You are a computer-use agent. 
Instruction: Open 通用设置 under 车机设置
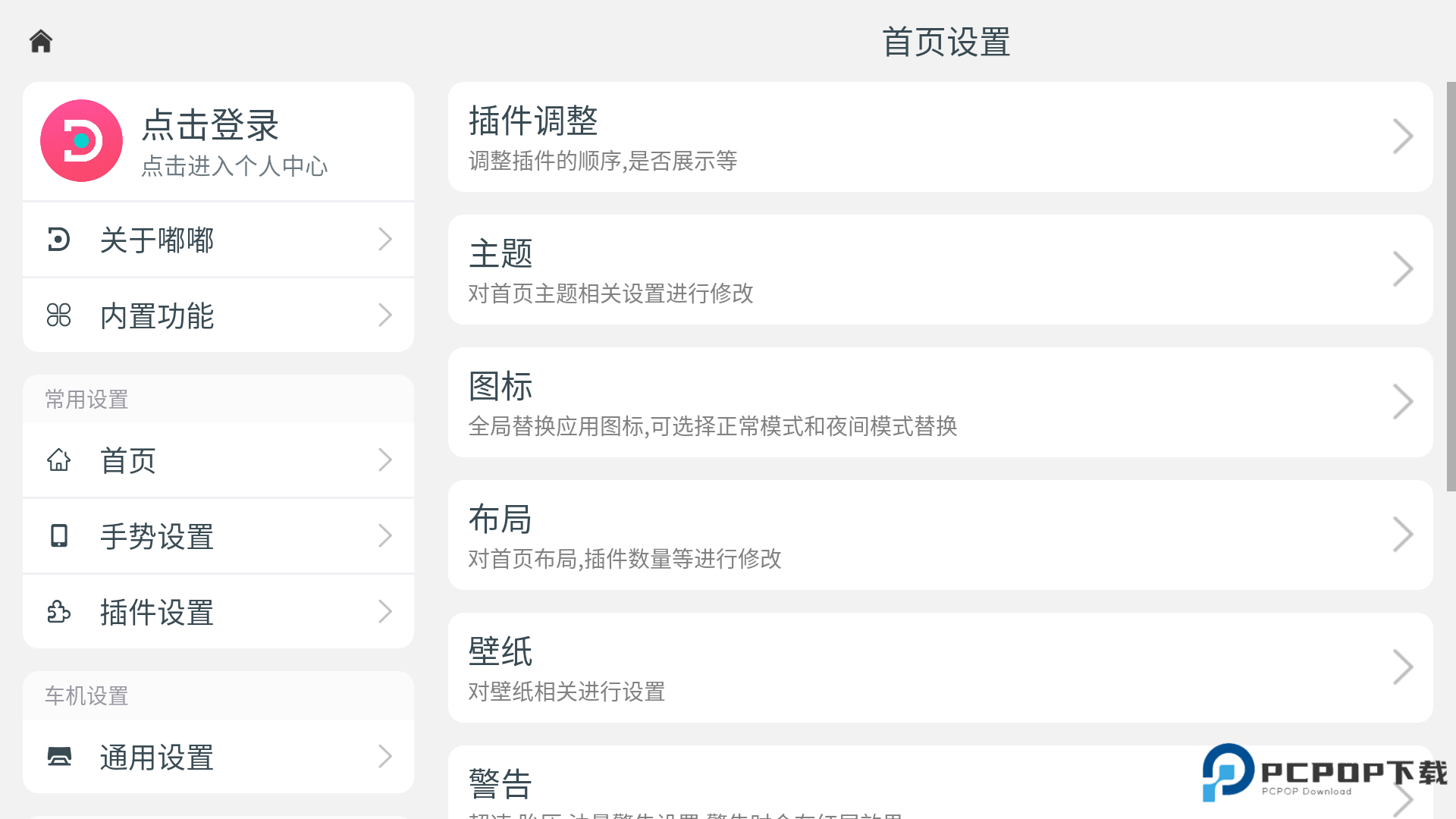pos(218,757)
